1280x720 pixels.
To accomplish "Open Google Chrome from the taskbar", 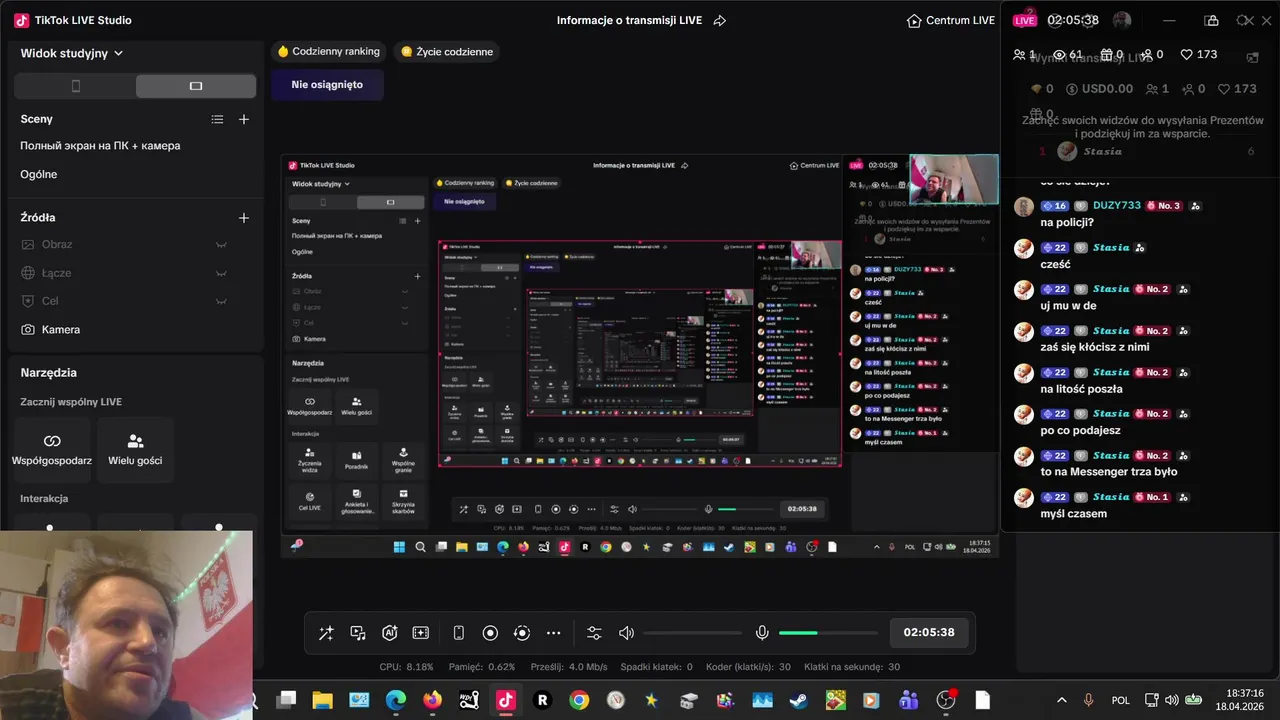I will point(578,700).
